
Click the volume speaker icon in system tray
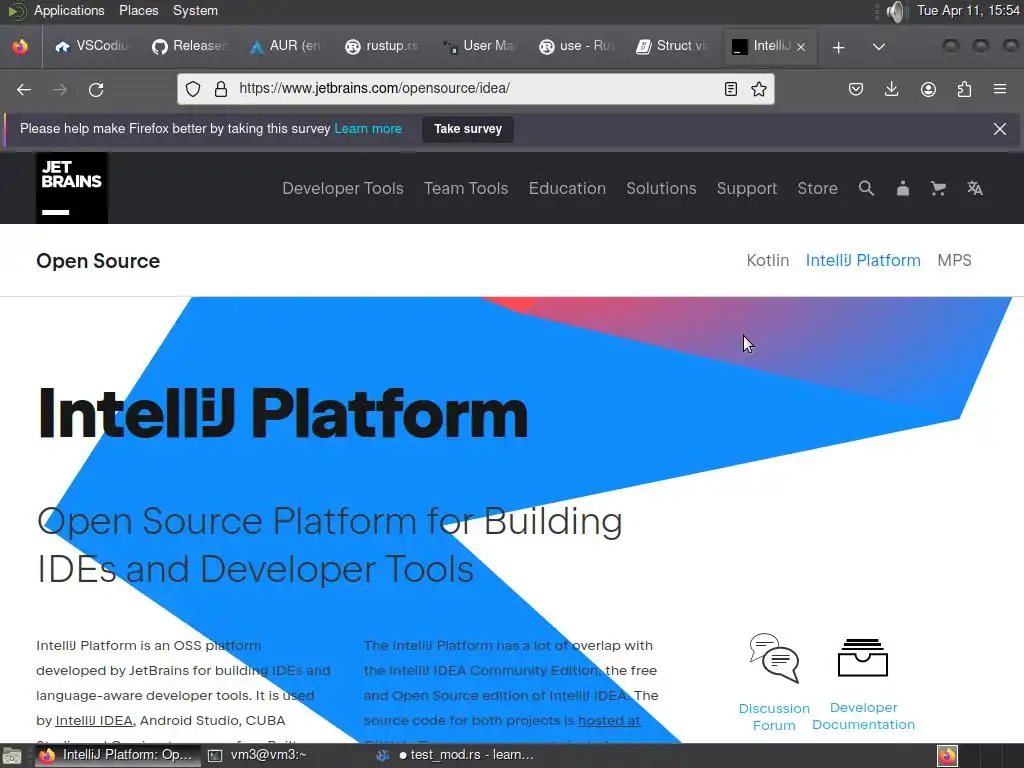pos(897,11)
